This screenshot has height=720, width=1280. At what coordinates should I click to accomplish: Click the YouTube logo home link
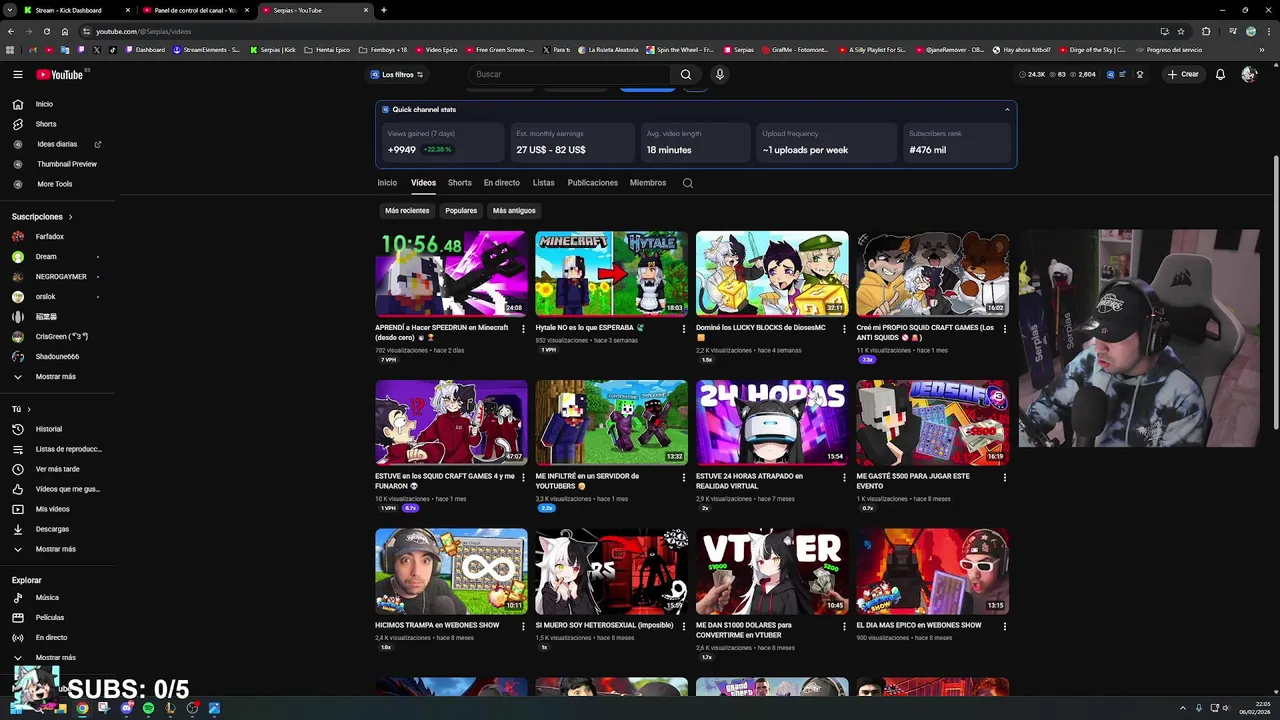pyautogui.click(x=60, y=74)
